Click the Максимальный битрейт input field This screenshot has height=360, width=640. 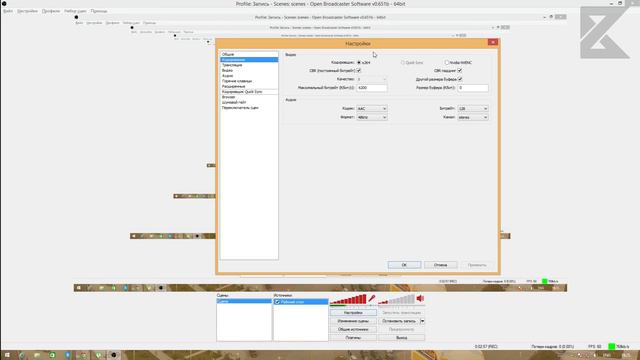tap(372, 88)
